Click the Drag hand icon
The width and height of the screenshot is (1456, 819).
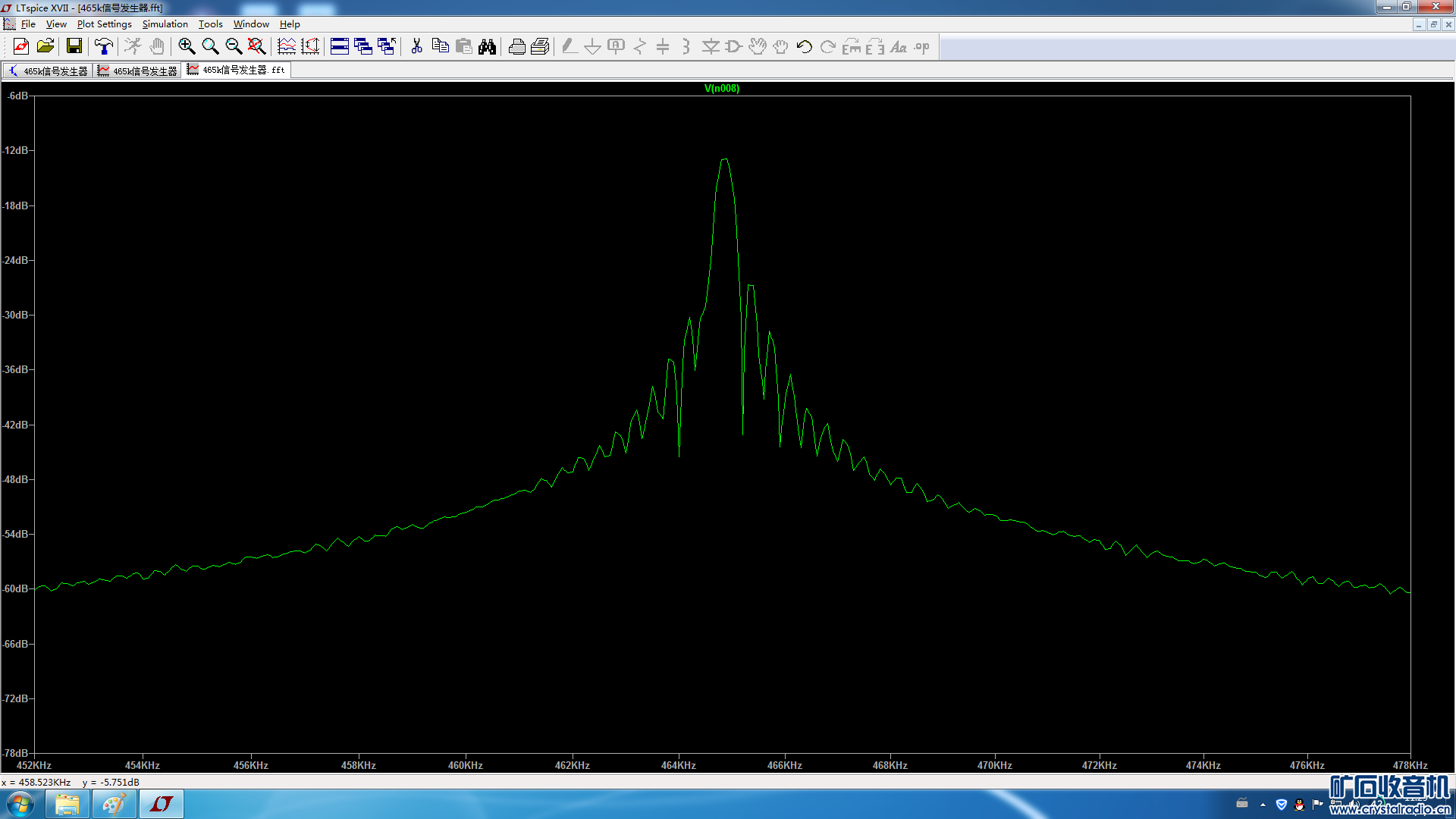[780, 47]
